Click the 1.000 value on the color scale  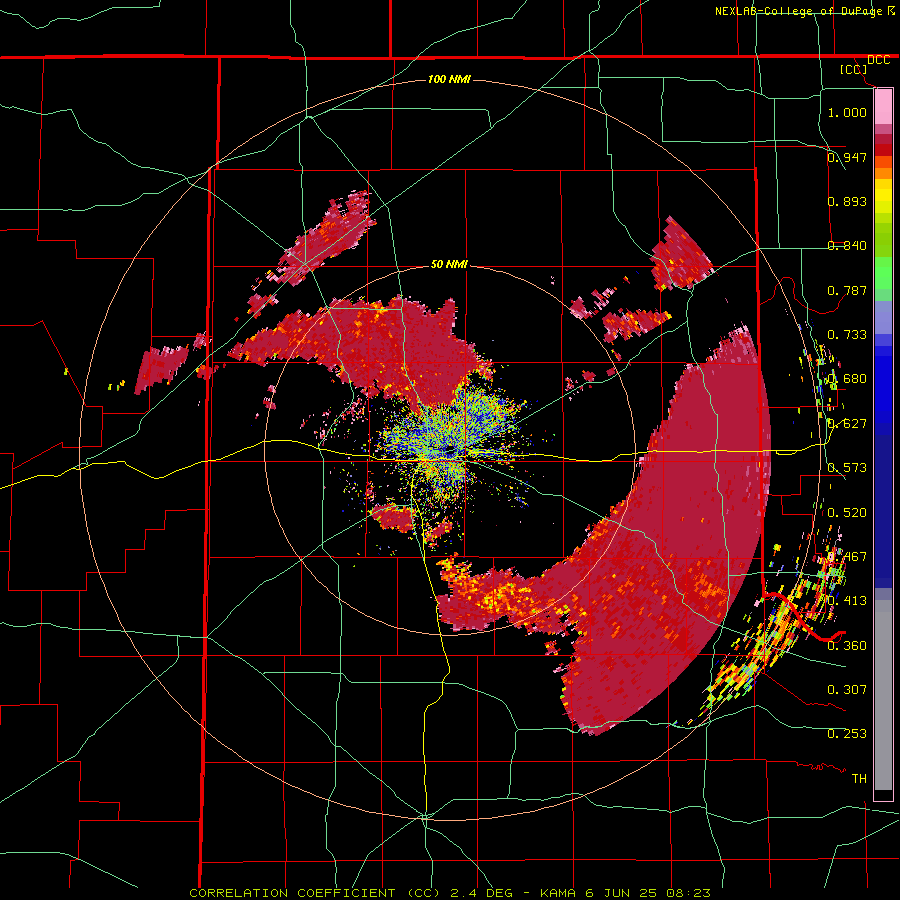click(x=847, y=112)
